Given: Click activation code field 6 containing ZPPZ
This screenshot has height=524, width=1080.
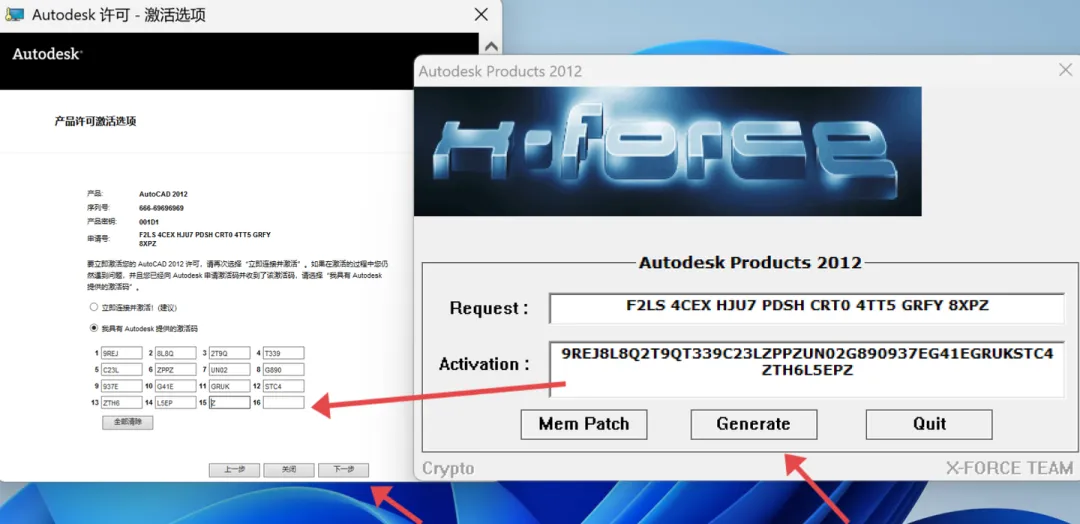Looking at the screenshot, I should (176, 370).
